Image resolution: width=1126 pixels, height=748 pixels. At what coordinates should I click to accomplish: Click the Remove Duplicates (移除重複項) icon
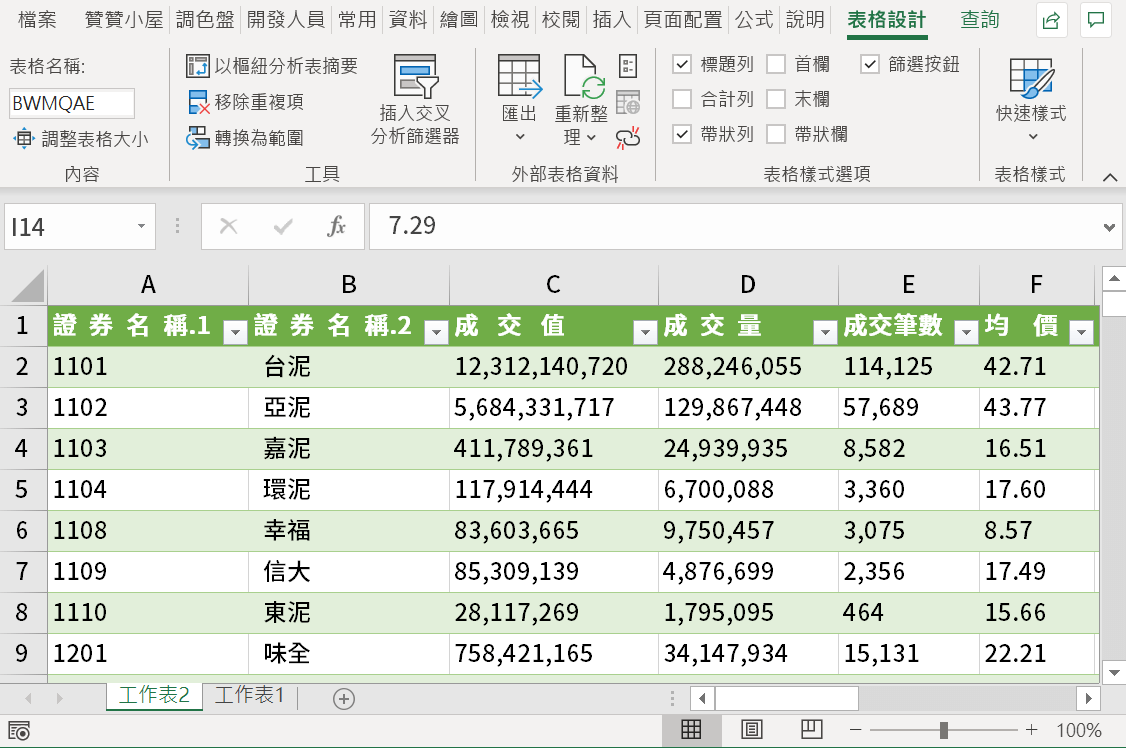pos(197,102)
